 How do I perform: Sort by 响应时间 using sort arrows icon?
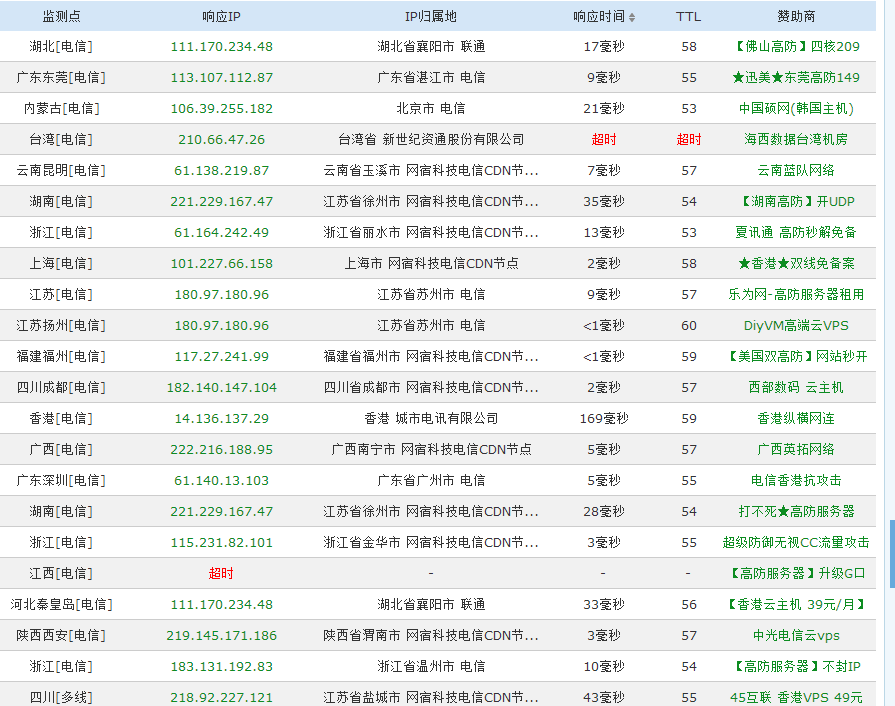click(x=632, y=17)
